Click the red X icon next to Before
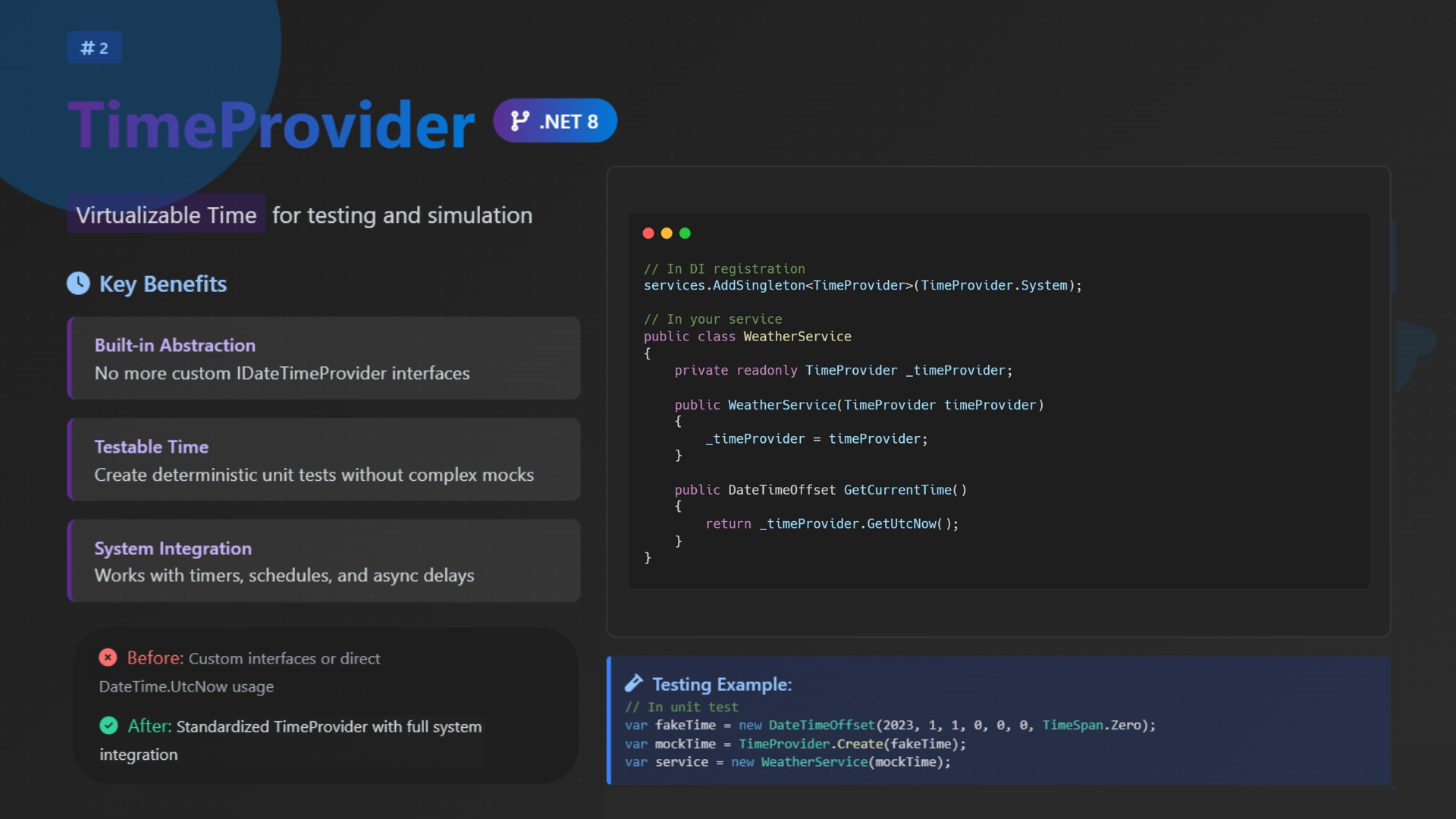This screenshot has height=819, width=1456. (x=108, y=657)
